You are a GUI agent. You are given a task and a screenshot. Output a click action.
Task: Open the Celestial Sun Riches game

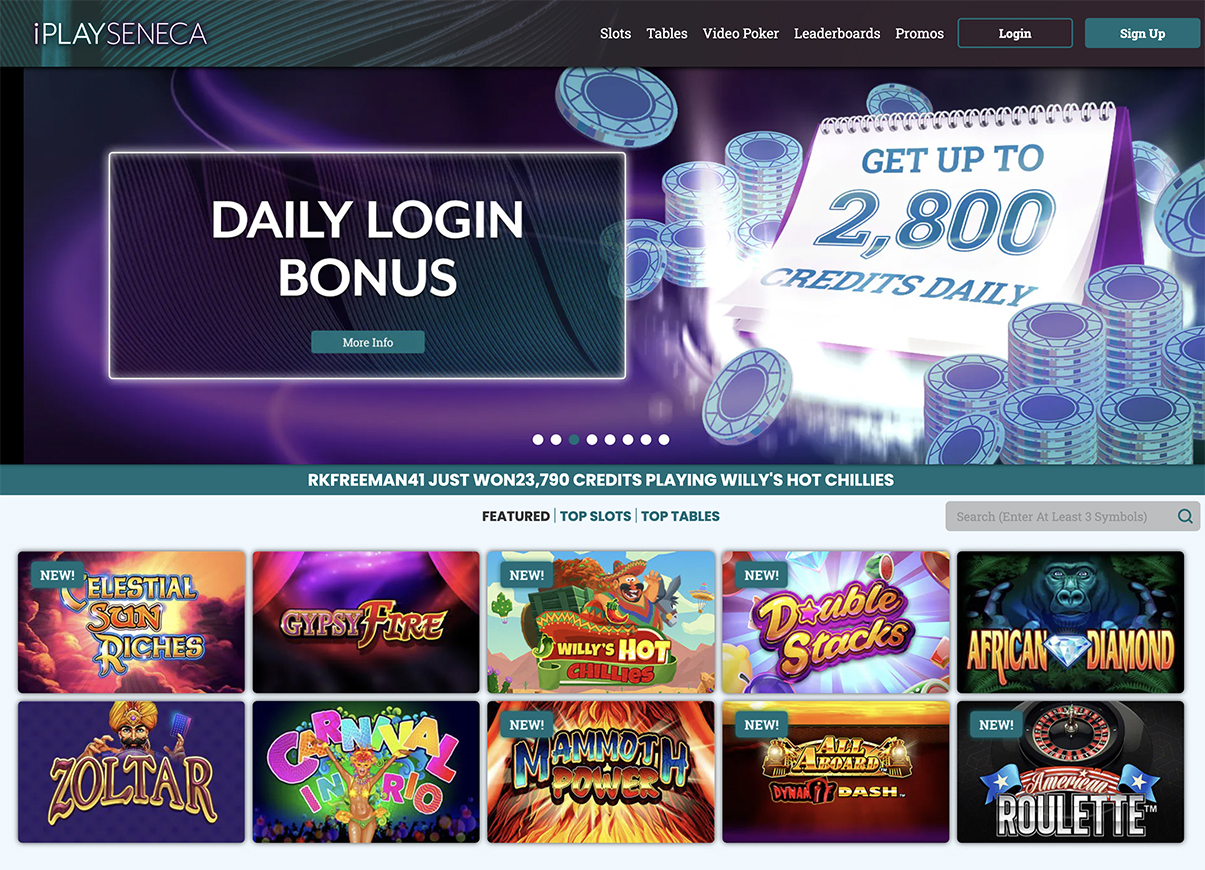pos(131,622)
